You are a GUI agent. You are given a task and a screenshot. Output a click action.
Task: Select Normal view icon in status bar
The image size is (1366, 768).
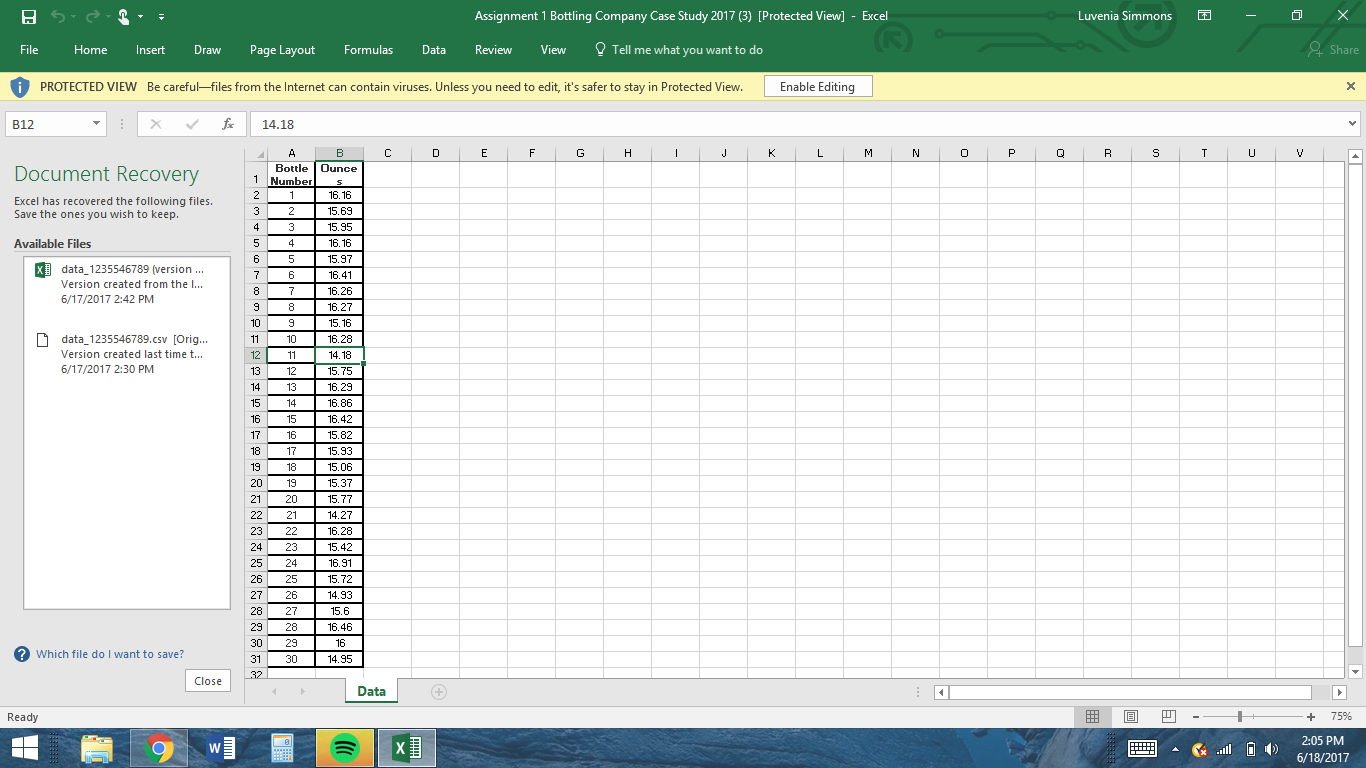coord(1093,716)
